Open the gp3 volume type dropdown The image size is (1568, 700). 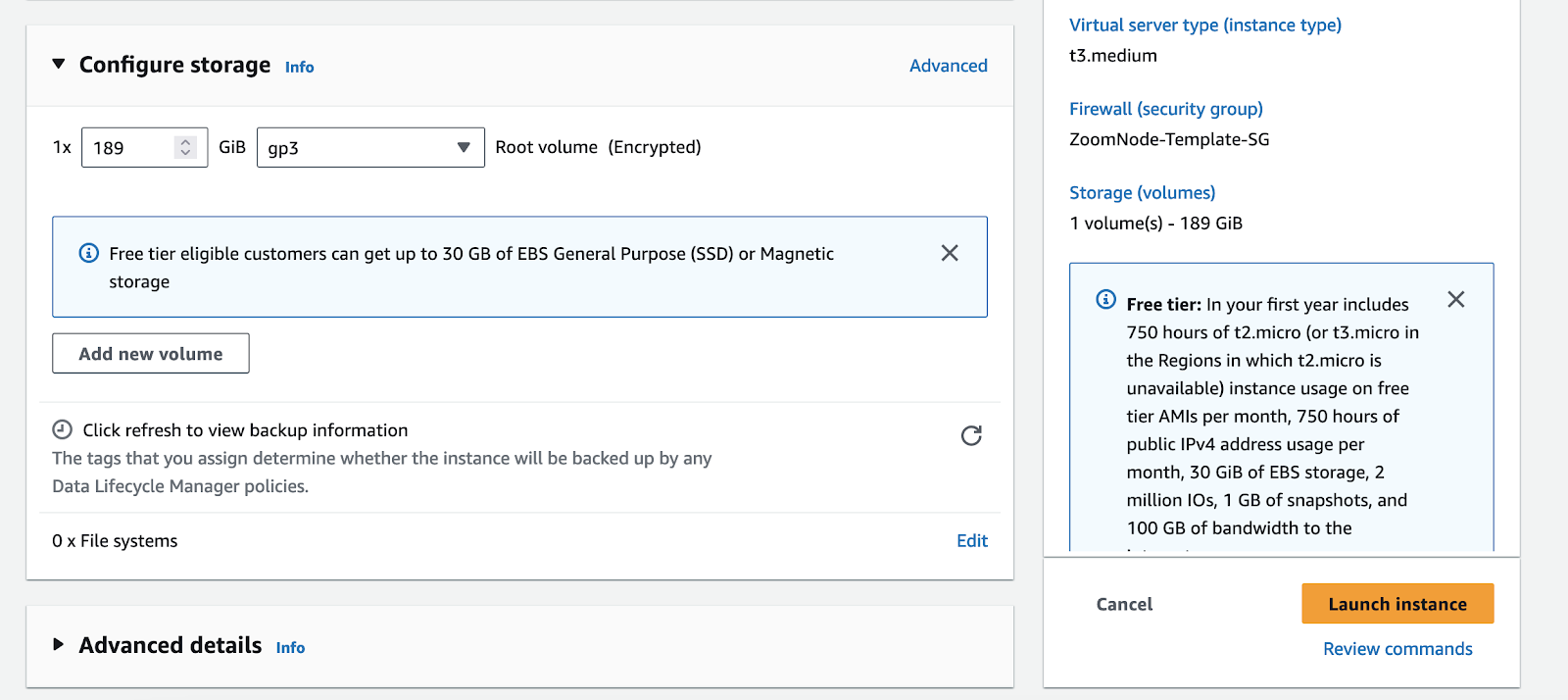pyautogui.click(x=370, y=147)
